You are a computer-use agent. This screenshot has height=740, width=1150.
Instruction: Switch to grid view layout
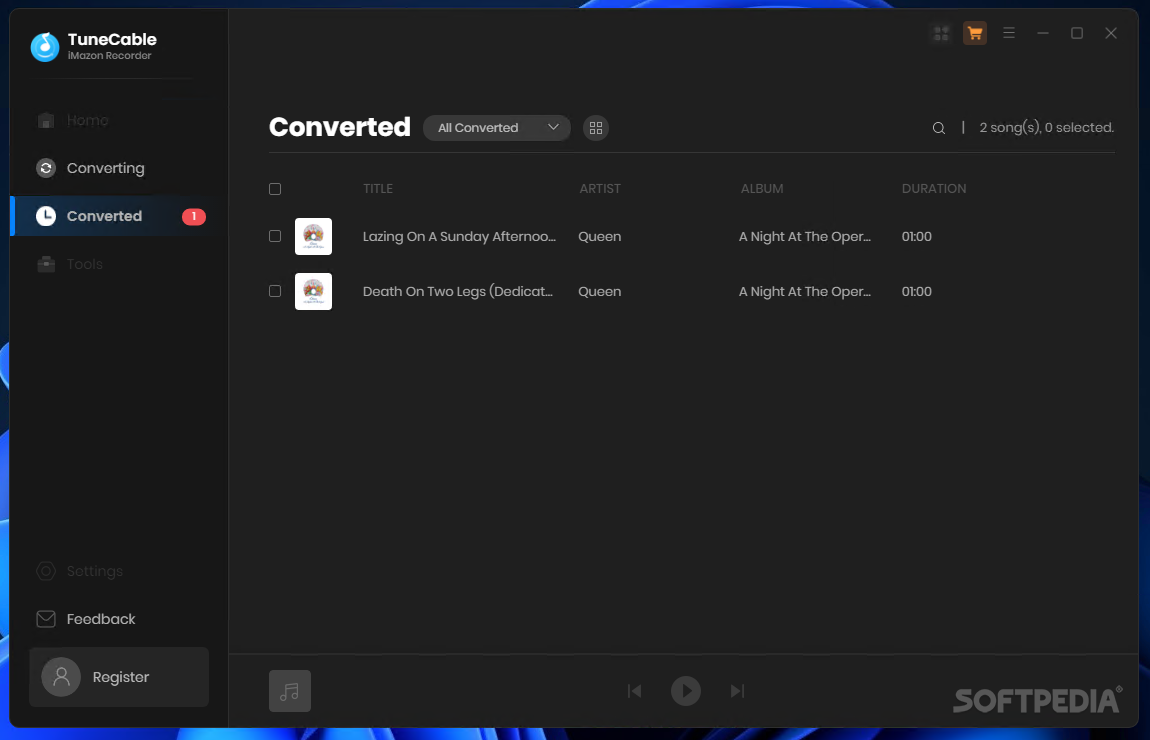point(596,128)
